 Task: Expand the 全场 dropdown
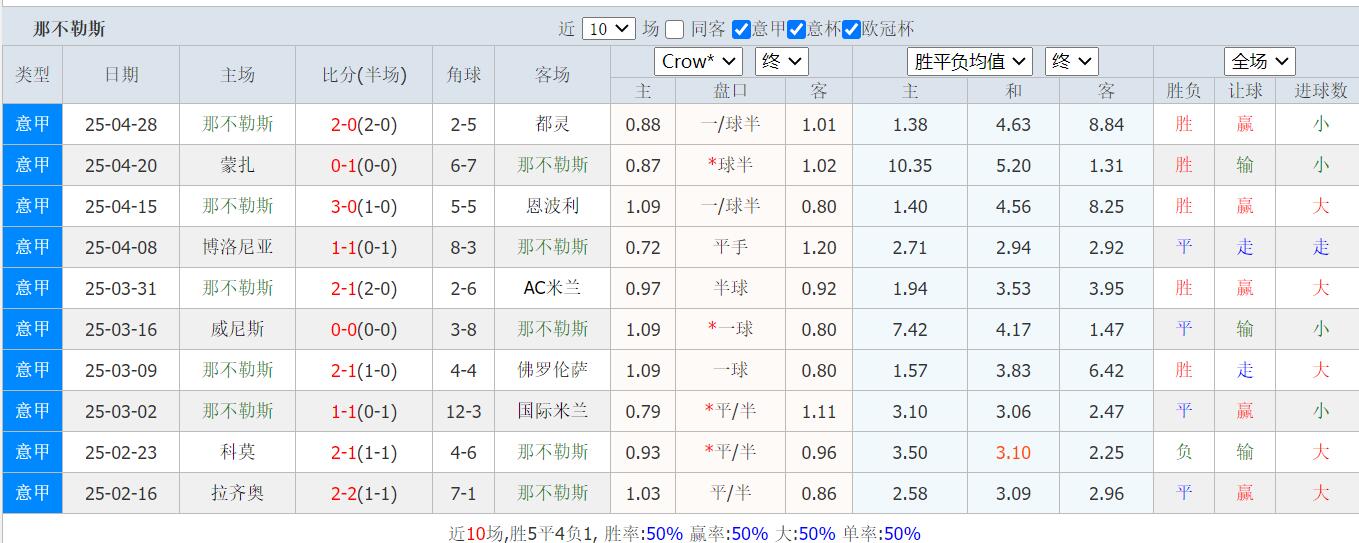point(1259,61)
